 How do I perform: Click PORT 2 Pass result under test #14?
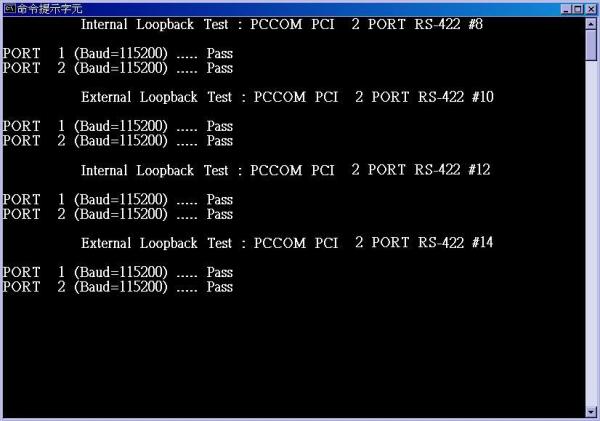220,287
